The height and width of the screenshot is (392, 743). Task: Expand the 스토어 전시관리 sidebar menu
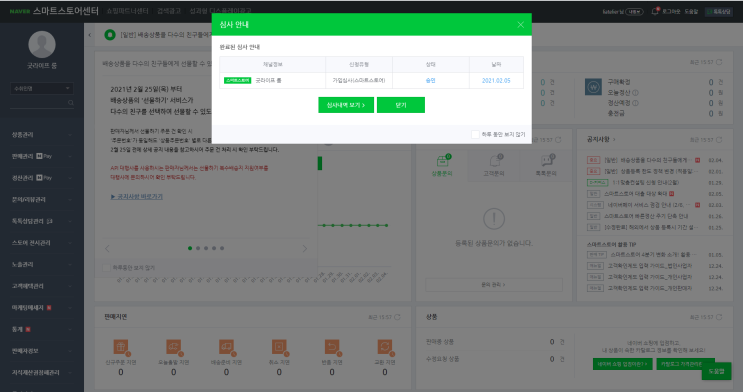[42, 243]
